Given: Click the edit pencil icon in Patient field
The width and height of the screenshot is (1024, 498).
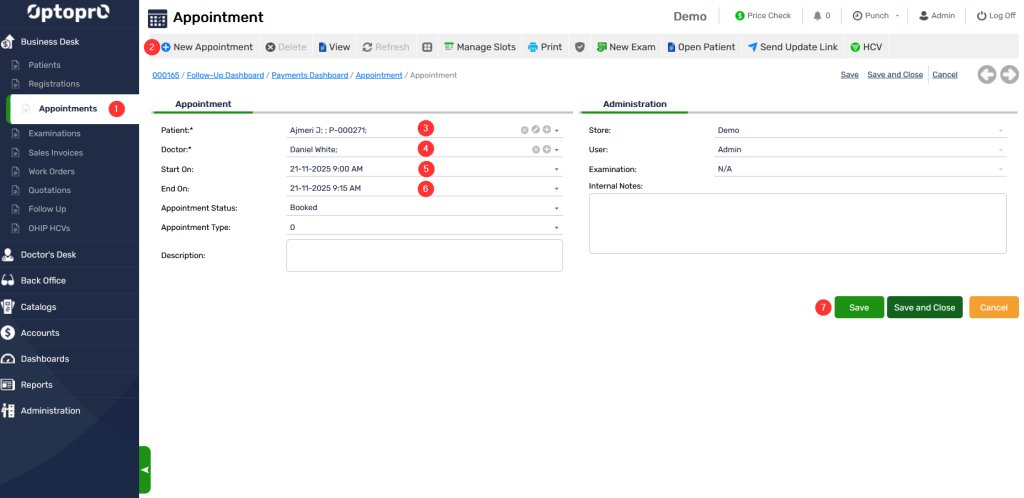Looking at the screenshot, I should pyautogui.click(x=535, y=130).
